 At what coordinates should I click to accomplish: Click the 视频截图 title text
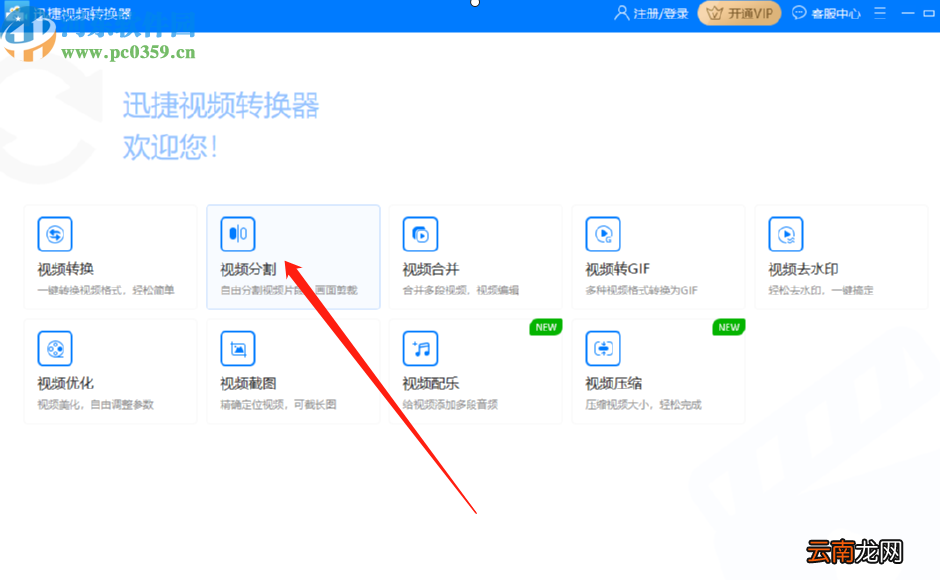(248, 383)
